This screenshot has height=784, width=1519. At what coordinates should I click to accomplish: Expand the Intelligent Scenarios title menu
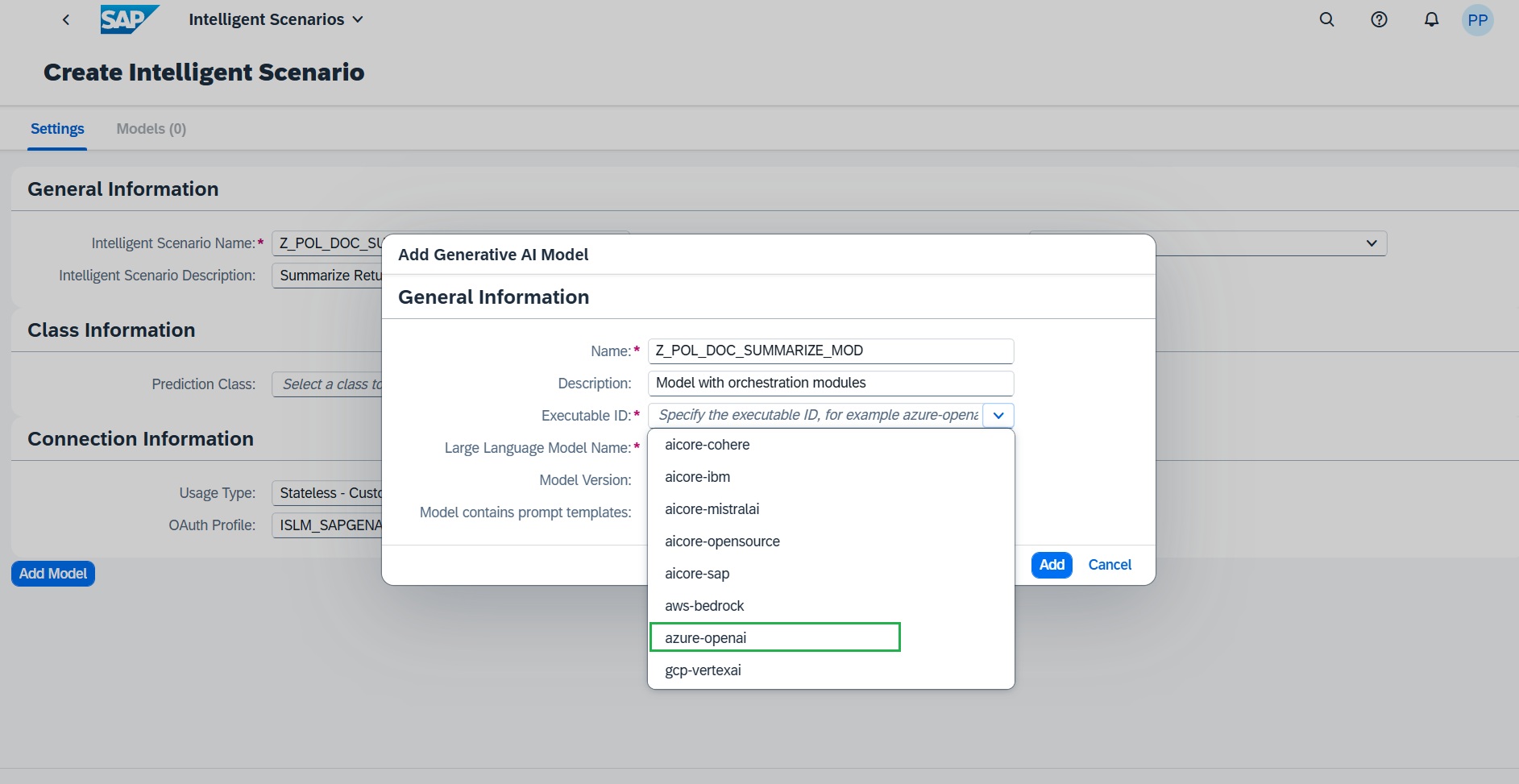coord(276,19)
